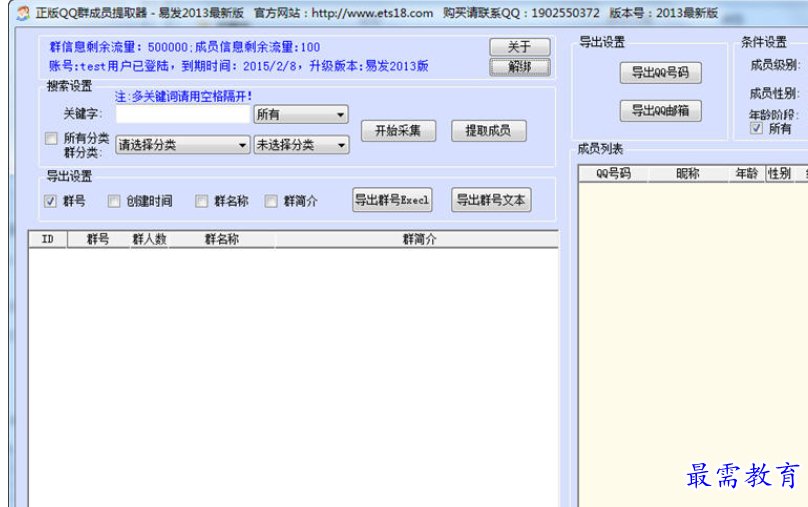Start collecting with 开始采集 button
Viewport: 808px width, 507px height.
tap(398, 131)
